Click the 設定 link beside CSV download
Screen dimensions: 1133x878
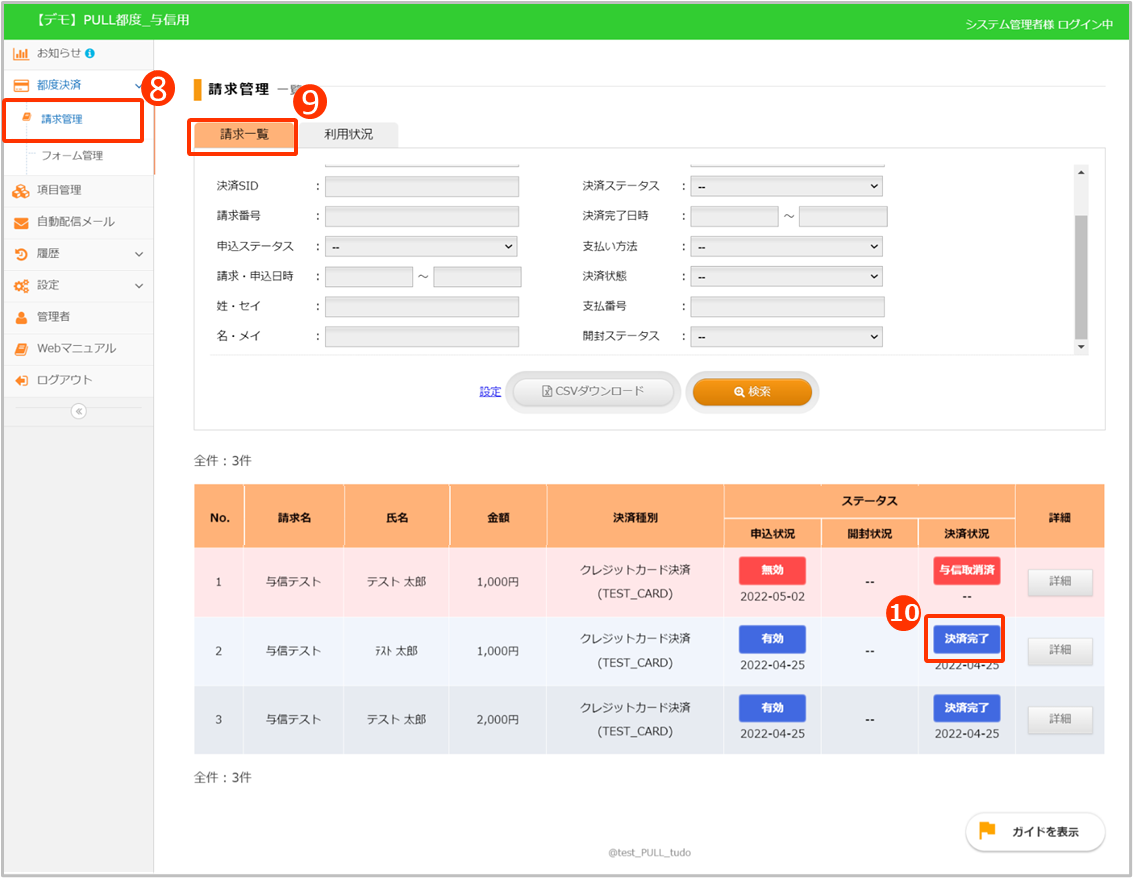490,392
